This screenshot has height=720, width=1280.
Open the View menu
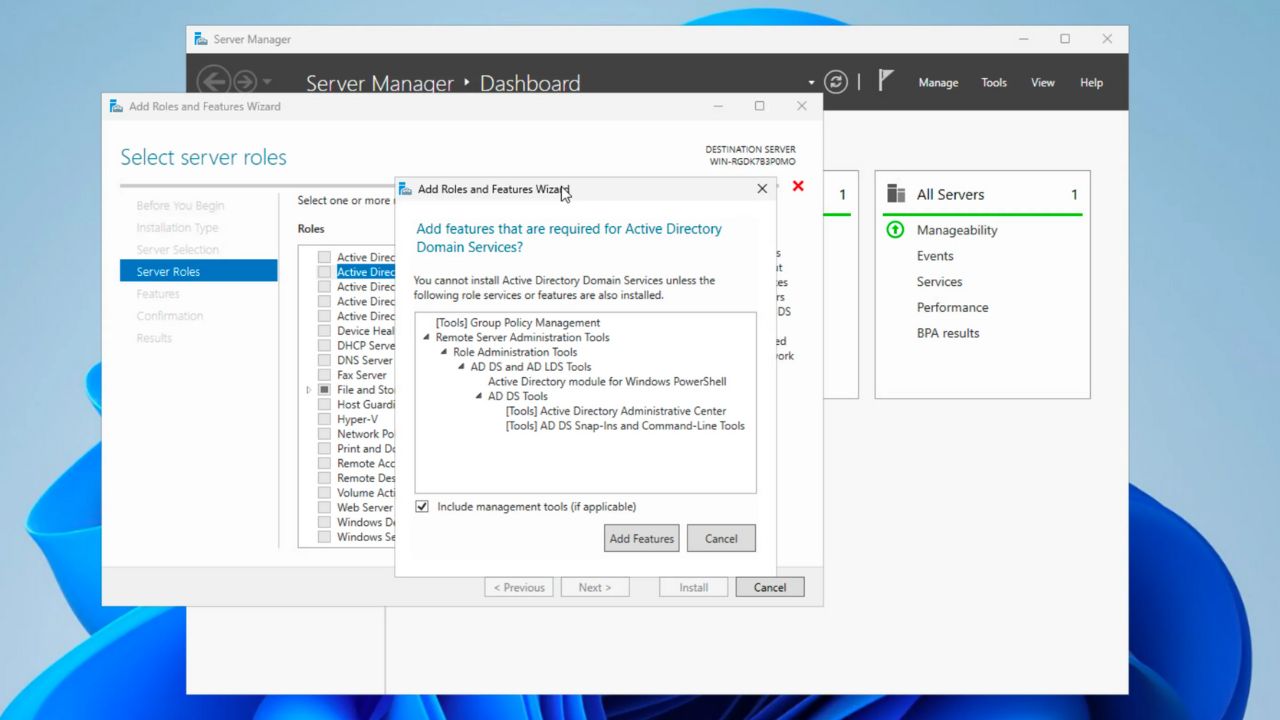(1043, 83)
